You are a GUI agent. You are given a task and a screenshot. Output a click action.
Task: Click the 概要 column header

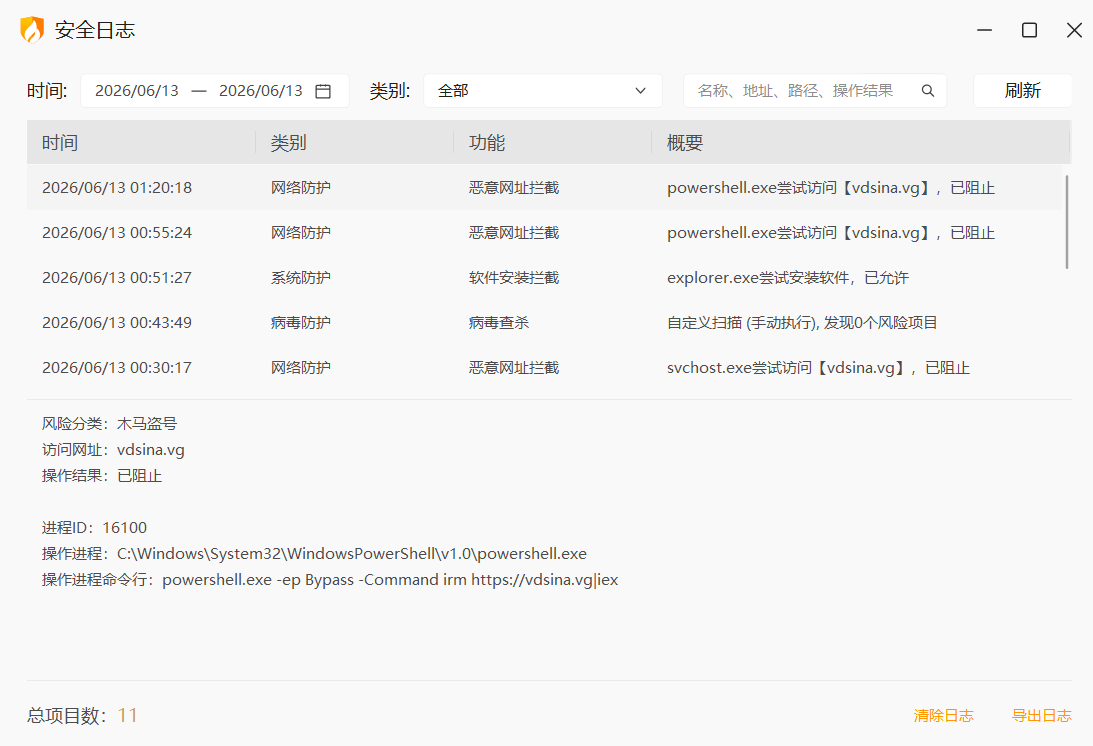tap(860, 142)
